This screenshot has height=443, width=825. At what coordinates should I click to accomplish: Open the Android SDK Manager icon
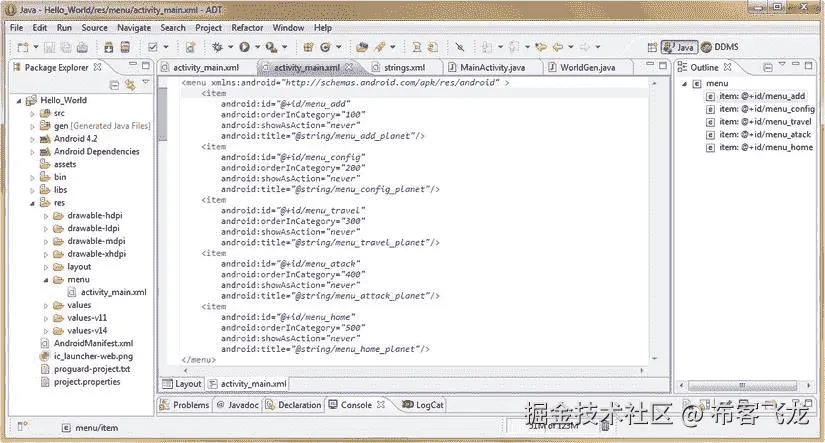click(108, 47)
